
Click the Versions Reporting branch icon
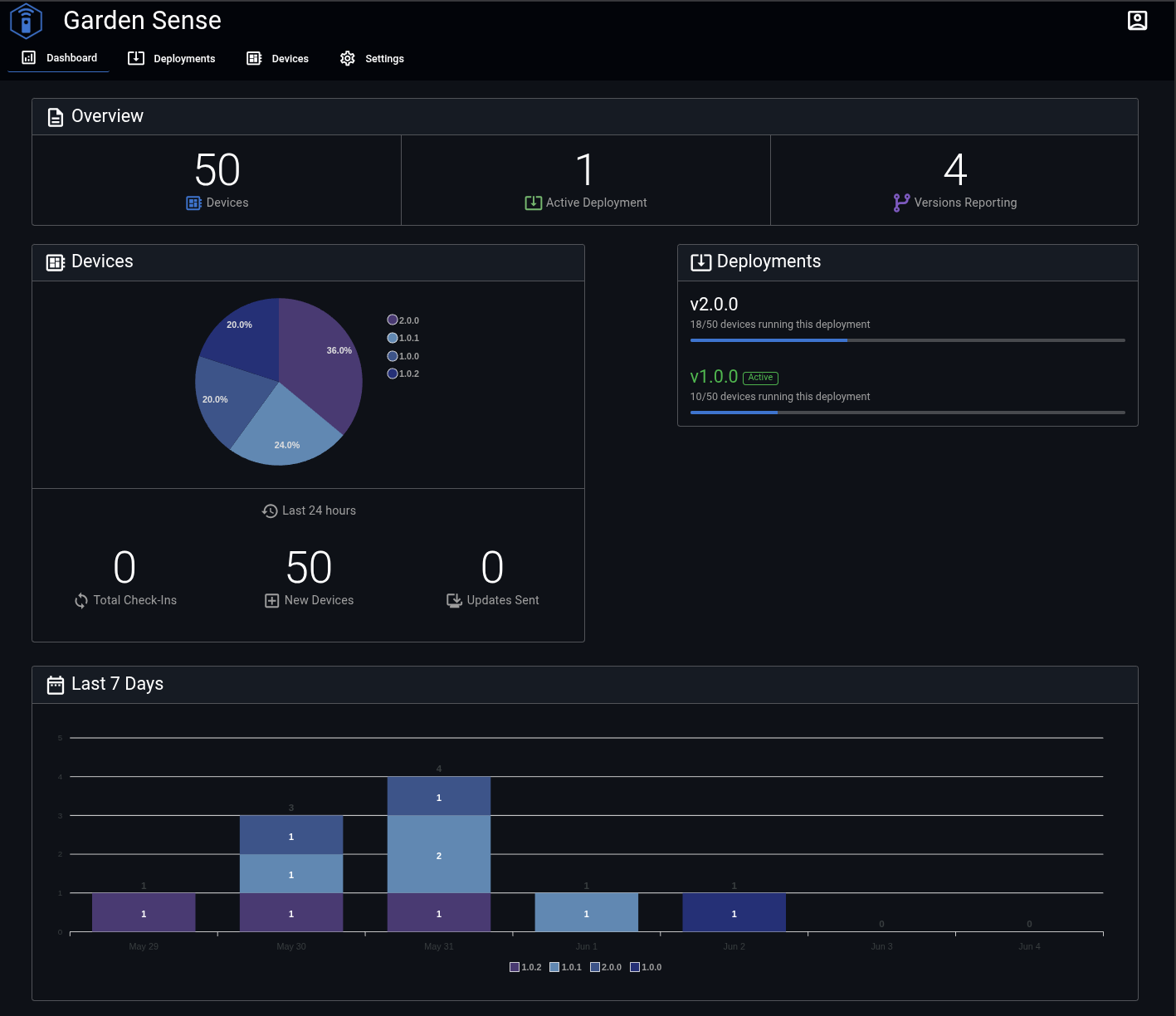(x=901, y=202)
